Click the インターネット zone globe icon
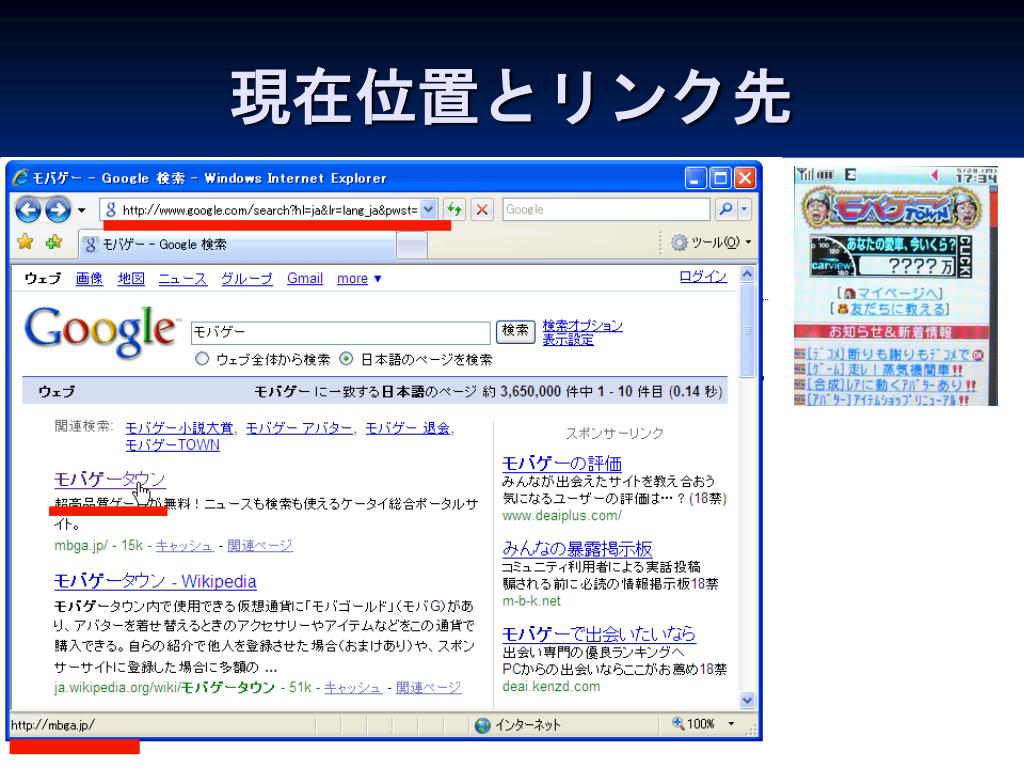This screenshot has width=1024, height=768. (483, 726)
